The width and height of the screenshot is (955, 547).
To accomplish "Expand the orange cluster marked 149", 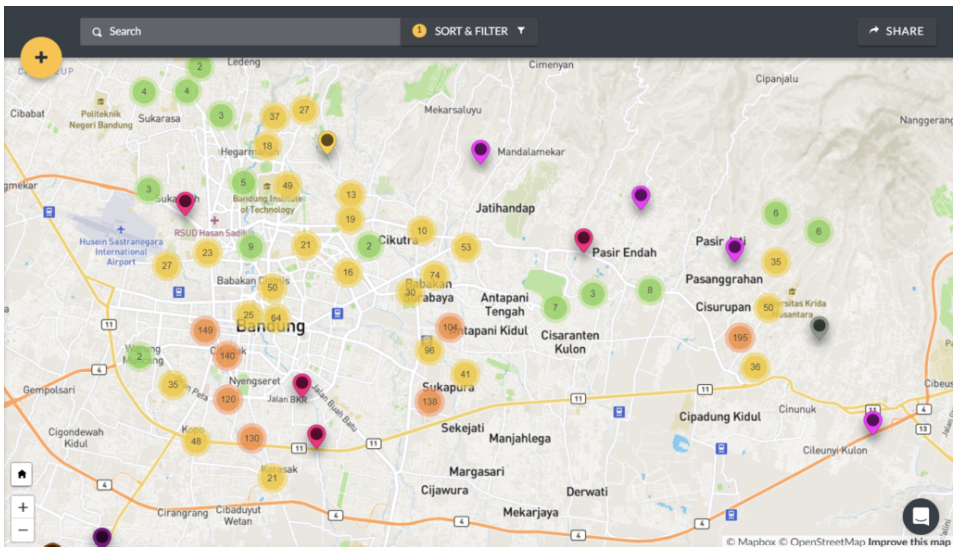I will coord(206,331).
